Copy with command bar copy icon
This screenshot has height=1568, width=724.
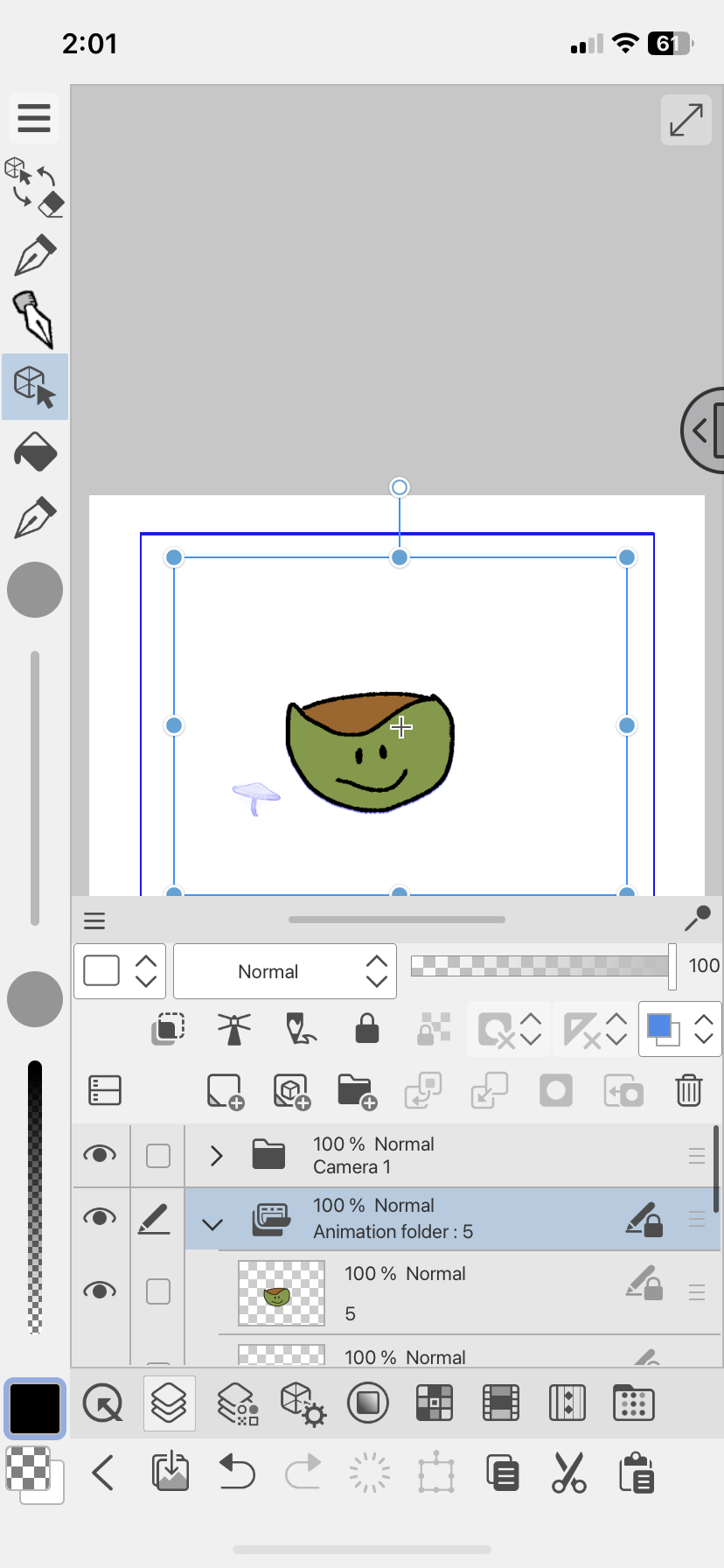point(502,1473)
